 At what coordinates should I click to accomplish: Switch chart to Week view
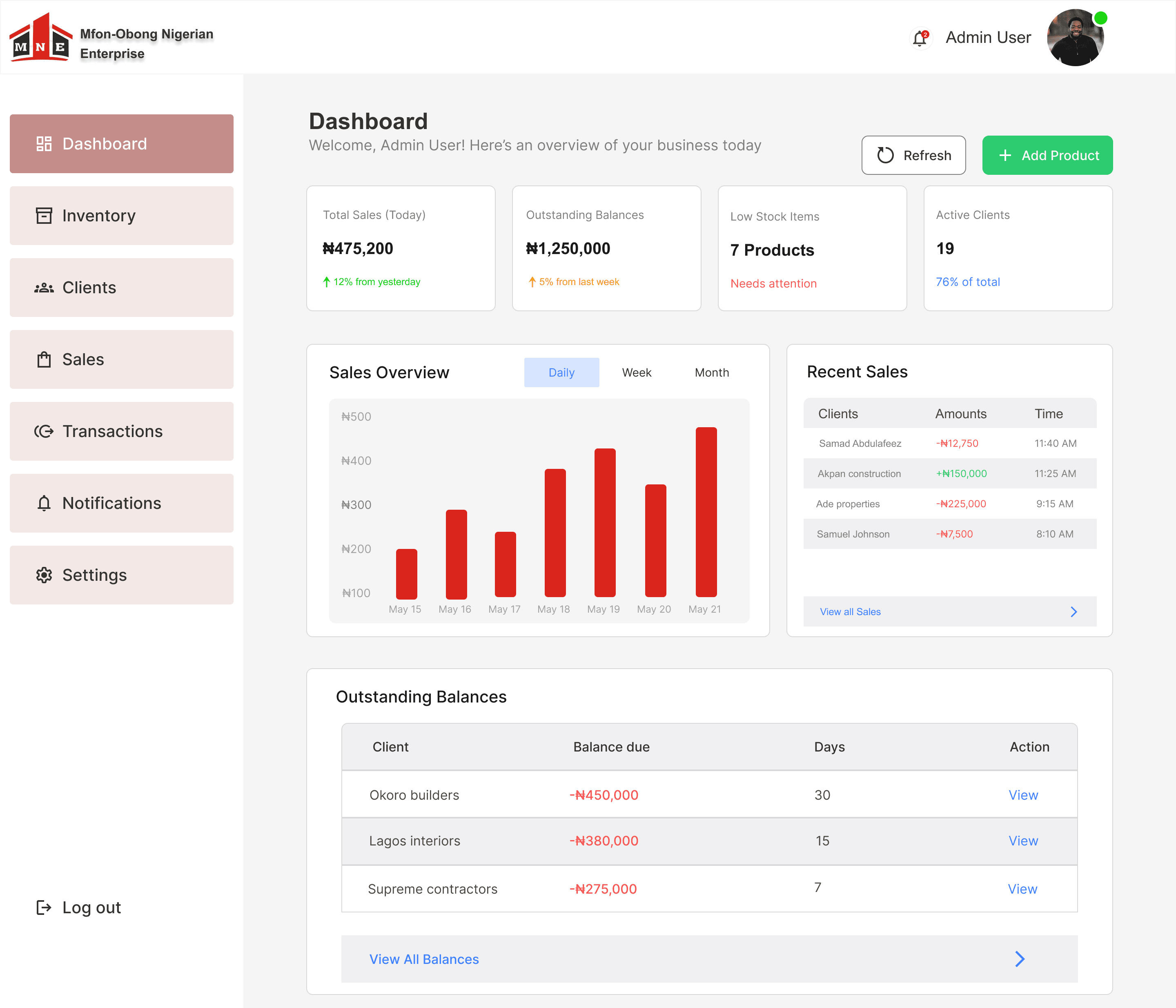coord(636,372)
